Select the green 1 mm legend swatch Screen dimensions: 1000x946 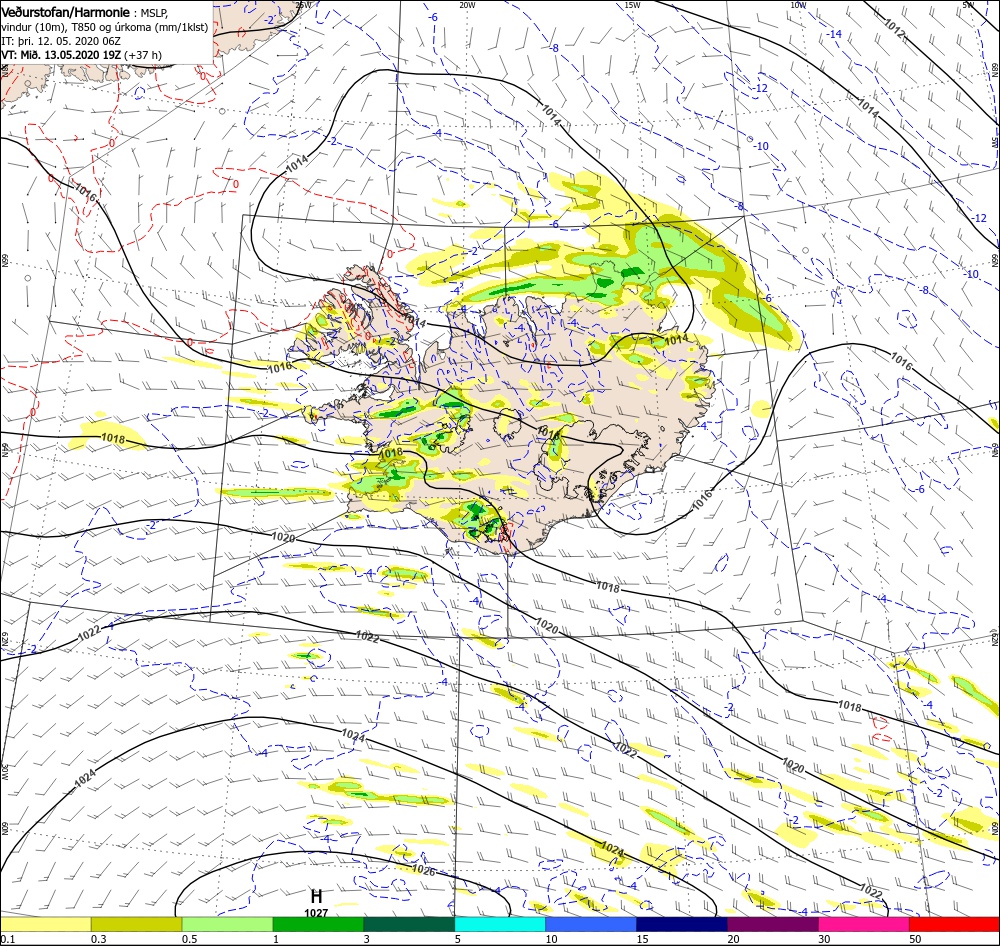pos(318,924)
